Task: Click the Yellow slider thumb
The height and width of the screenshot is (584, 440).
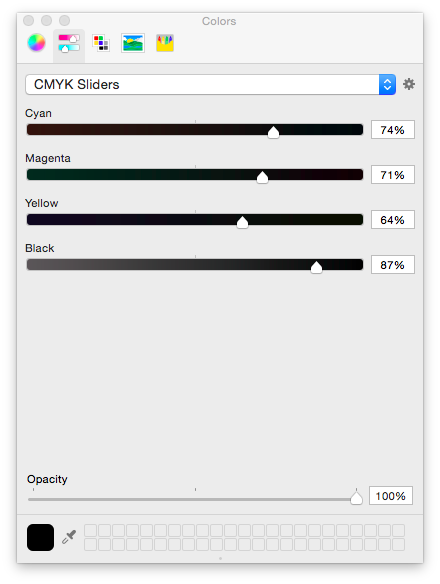Action: tap(243, 222)
